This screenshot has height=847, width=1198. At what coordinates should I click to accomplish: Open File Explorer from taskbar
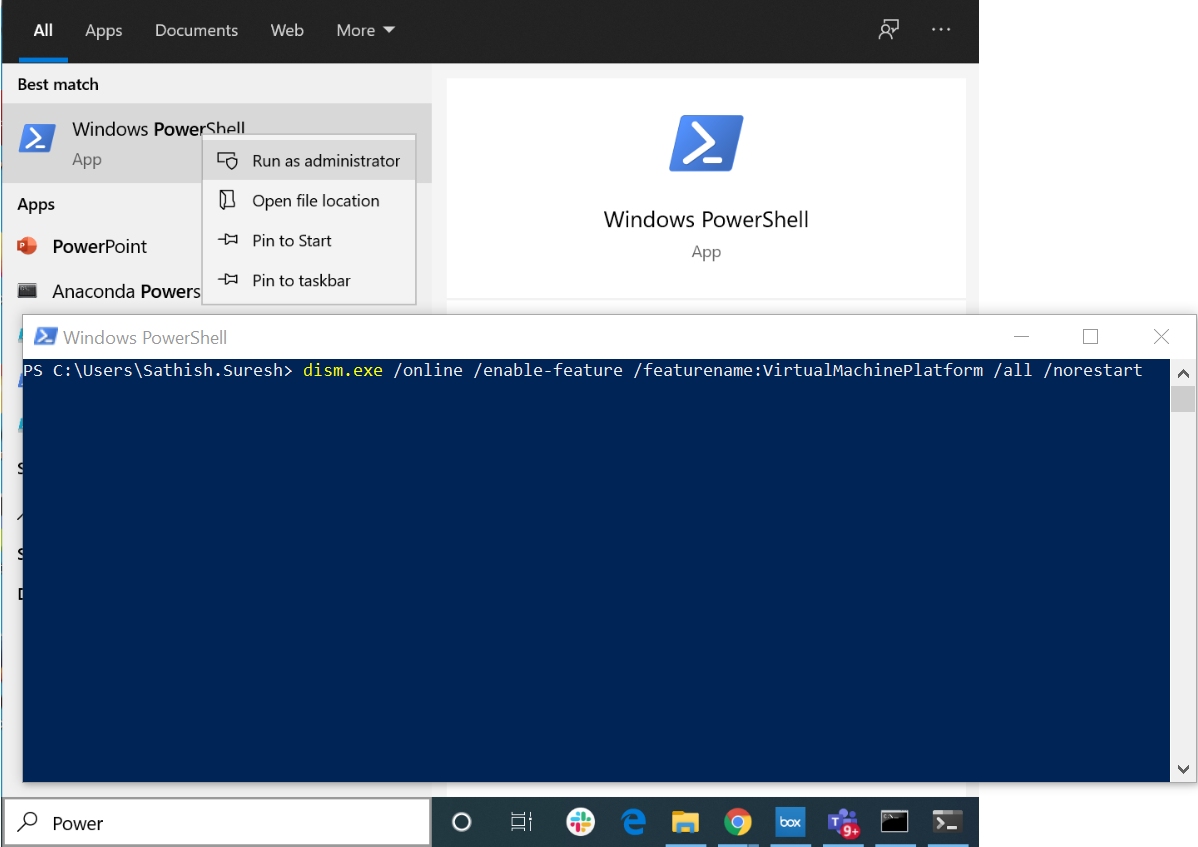click(x=685, y=822)
